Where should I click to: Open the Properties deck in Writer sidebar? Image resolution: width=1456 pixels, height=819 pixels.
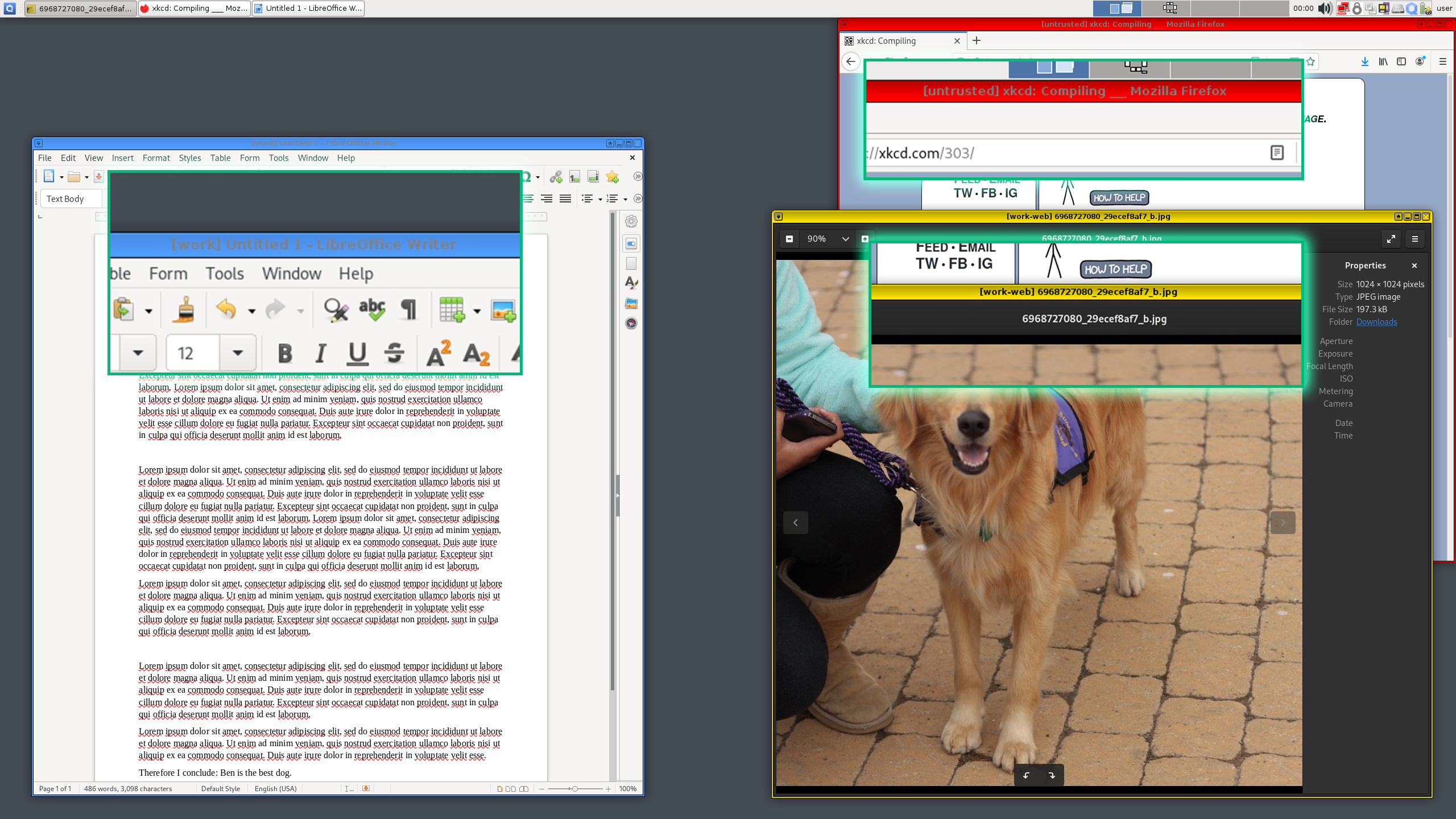coord(631,243)
